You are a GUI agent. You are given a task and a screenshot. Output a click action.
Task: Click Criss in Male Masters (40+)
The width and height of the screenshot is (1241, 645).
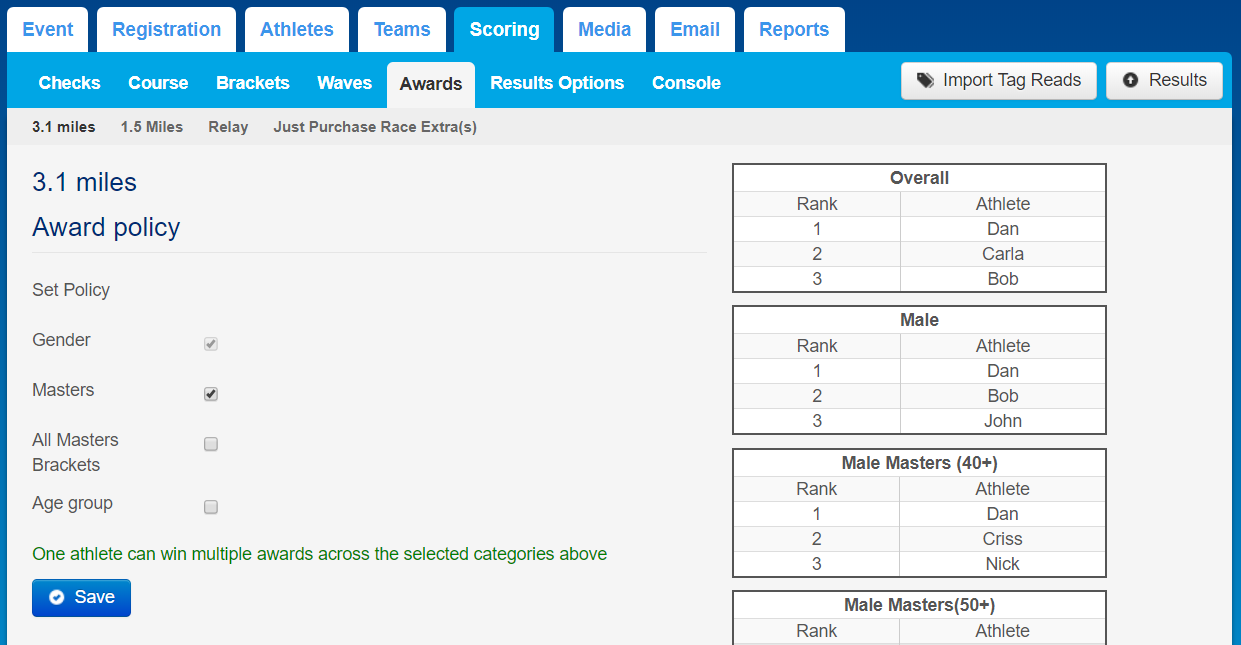(x=1003, y=539)
